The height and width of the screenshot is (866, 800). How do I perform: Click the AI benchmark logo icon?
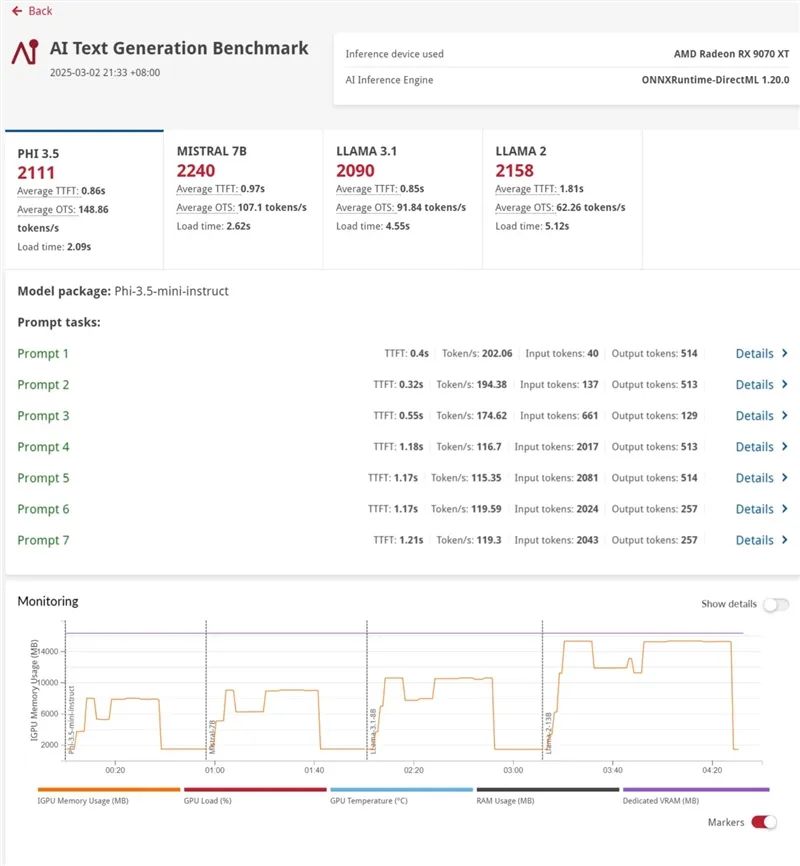pyautogui.click(x=25, y=52)
